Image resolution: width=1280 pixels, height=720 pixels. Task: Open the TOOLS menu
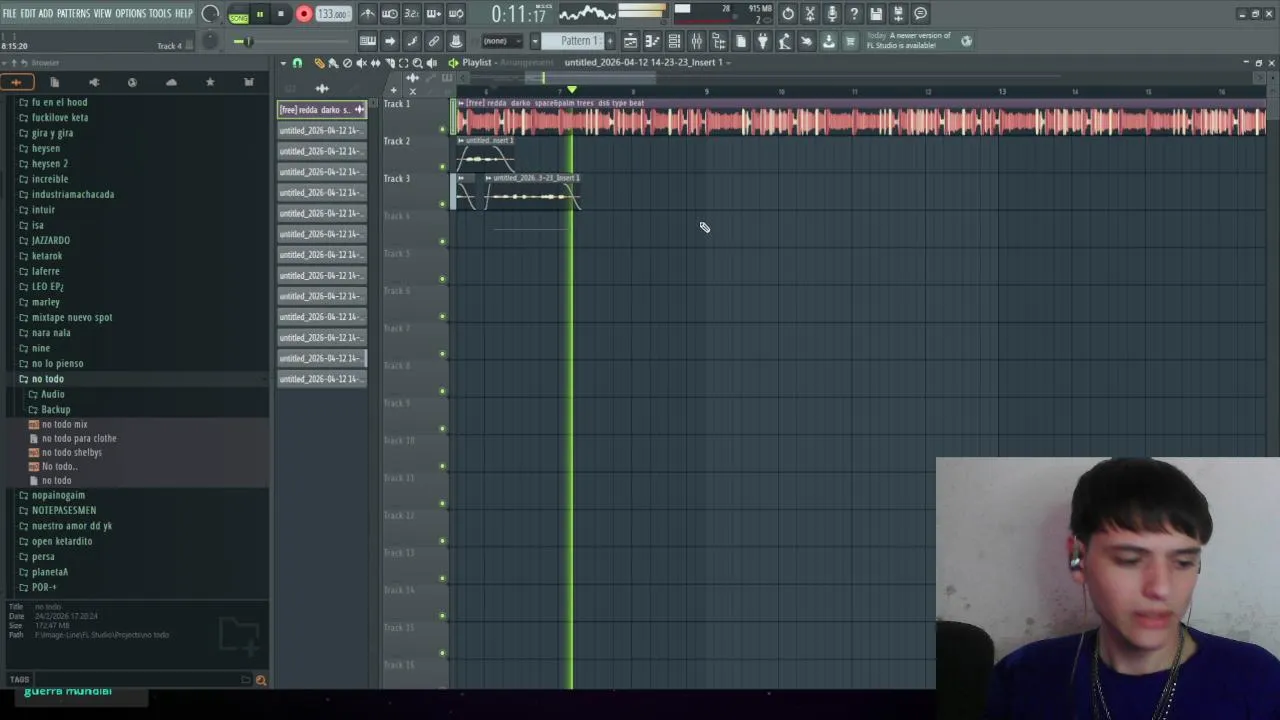pyautogui.click(x=160, y=13)
